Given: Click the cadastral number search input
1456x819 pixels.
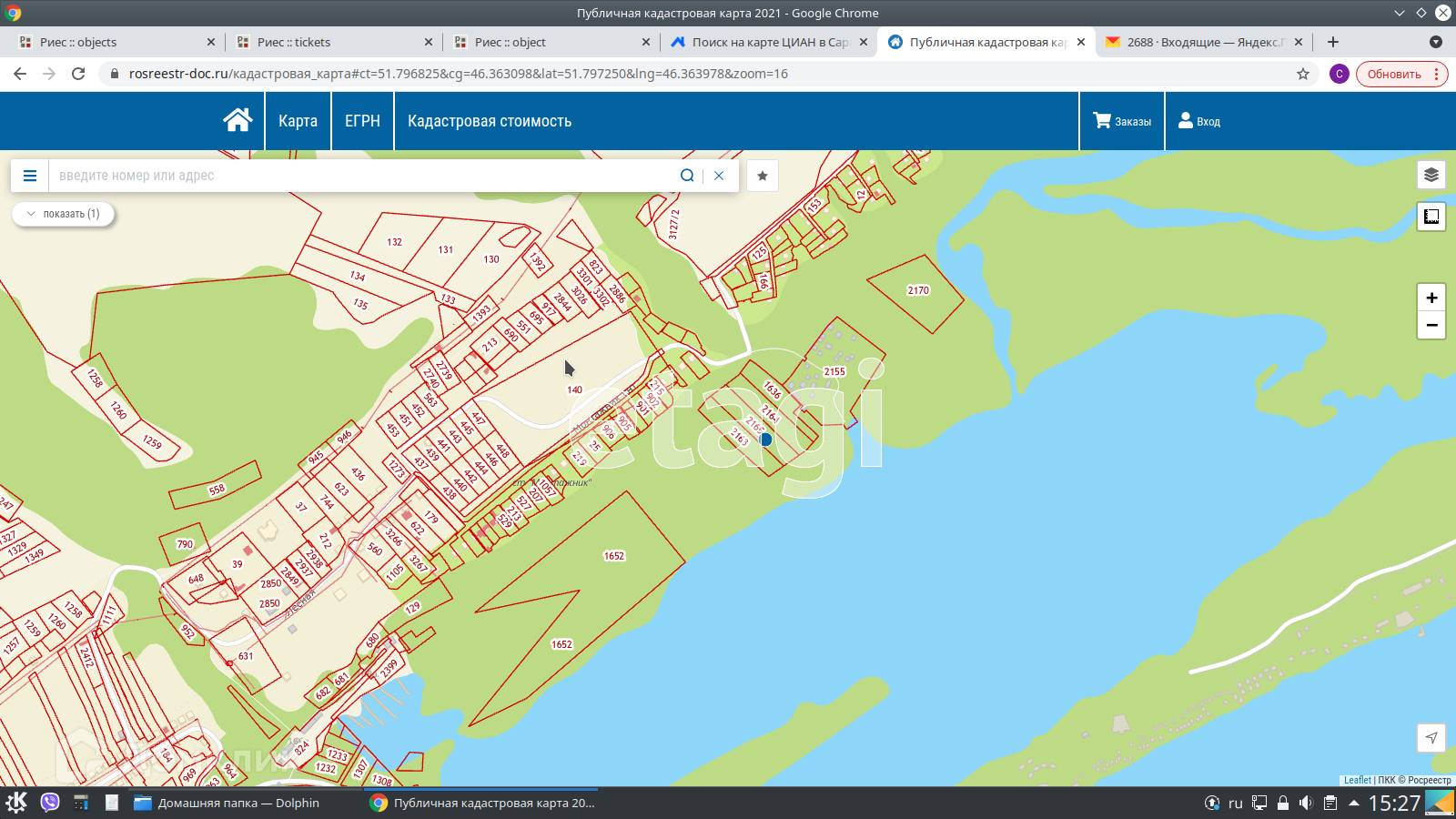Looking at the screenshot, I should [364, 176].
